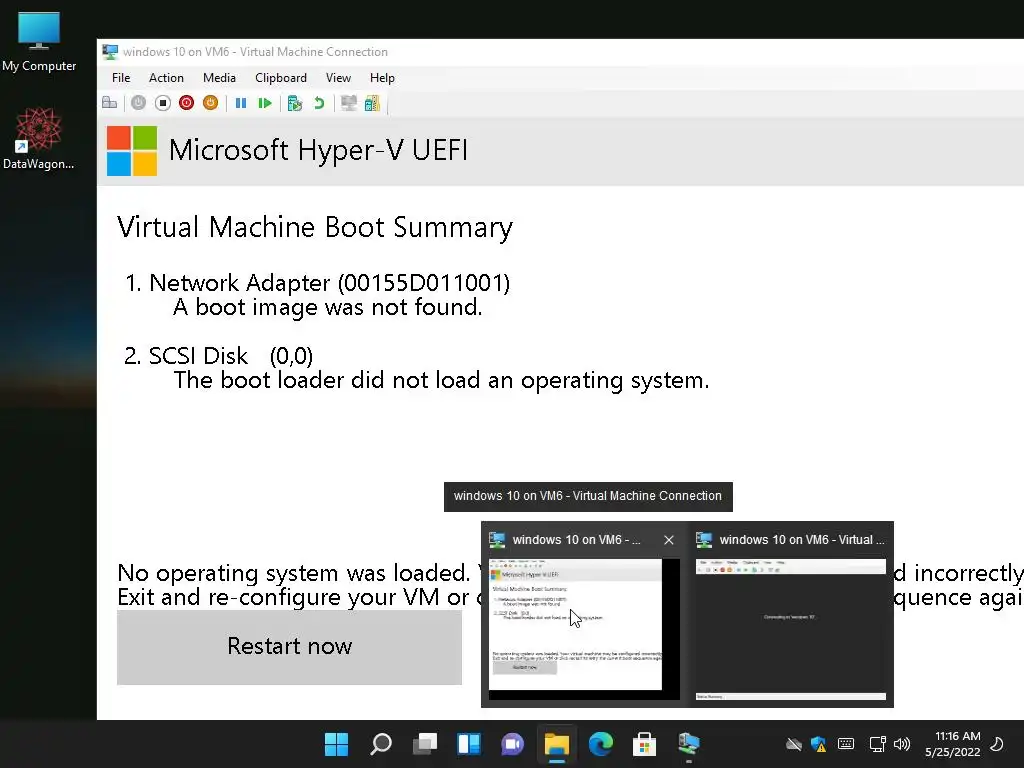Open the Clipboard menu
Image resolution: width=1024 pixels, height=768 pixels.
pos(281,78)
